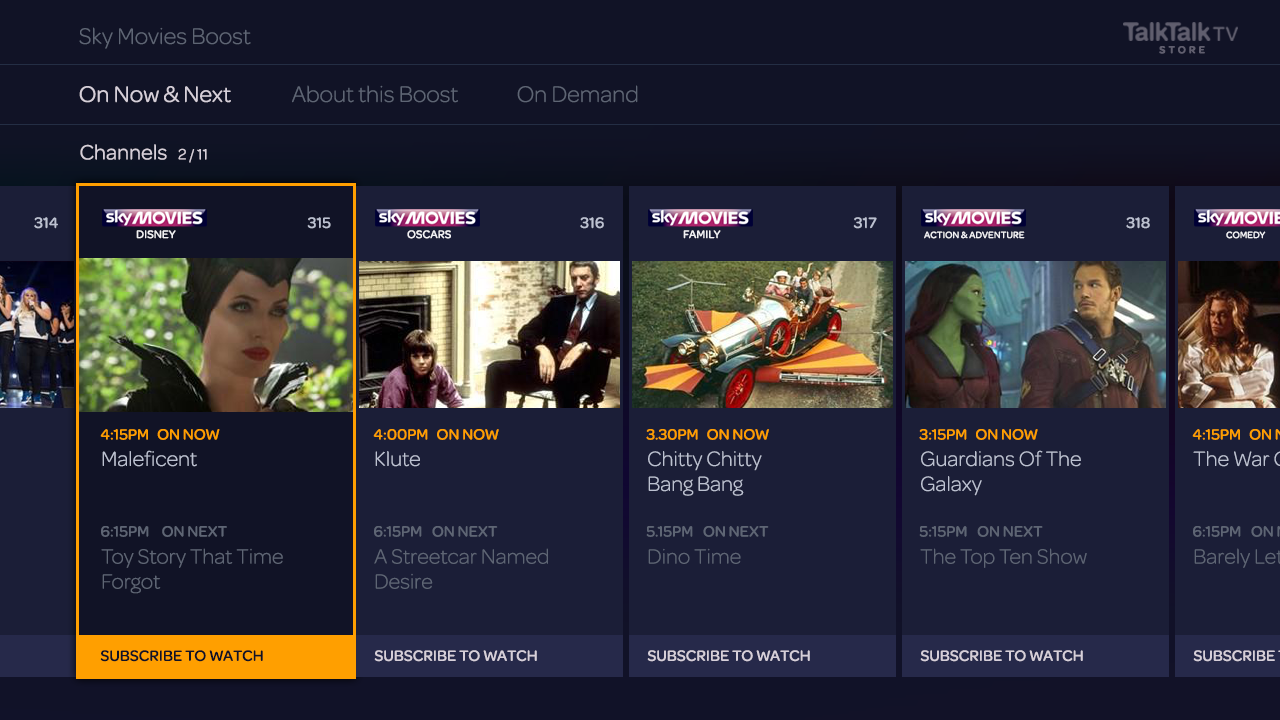Select the Sky Movies Disney channel logo
Viewport: 1280px width, 720px height.
tap(155, 224)
